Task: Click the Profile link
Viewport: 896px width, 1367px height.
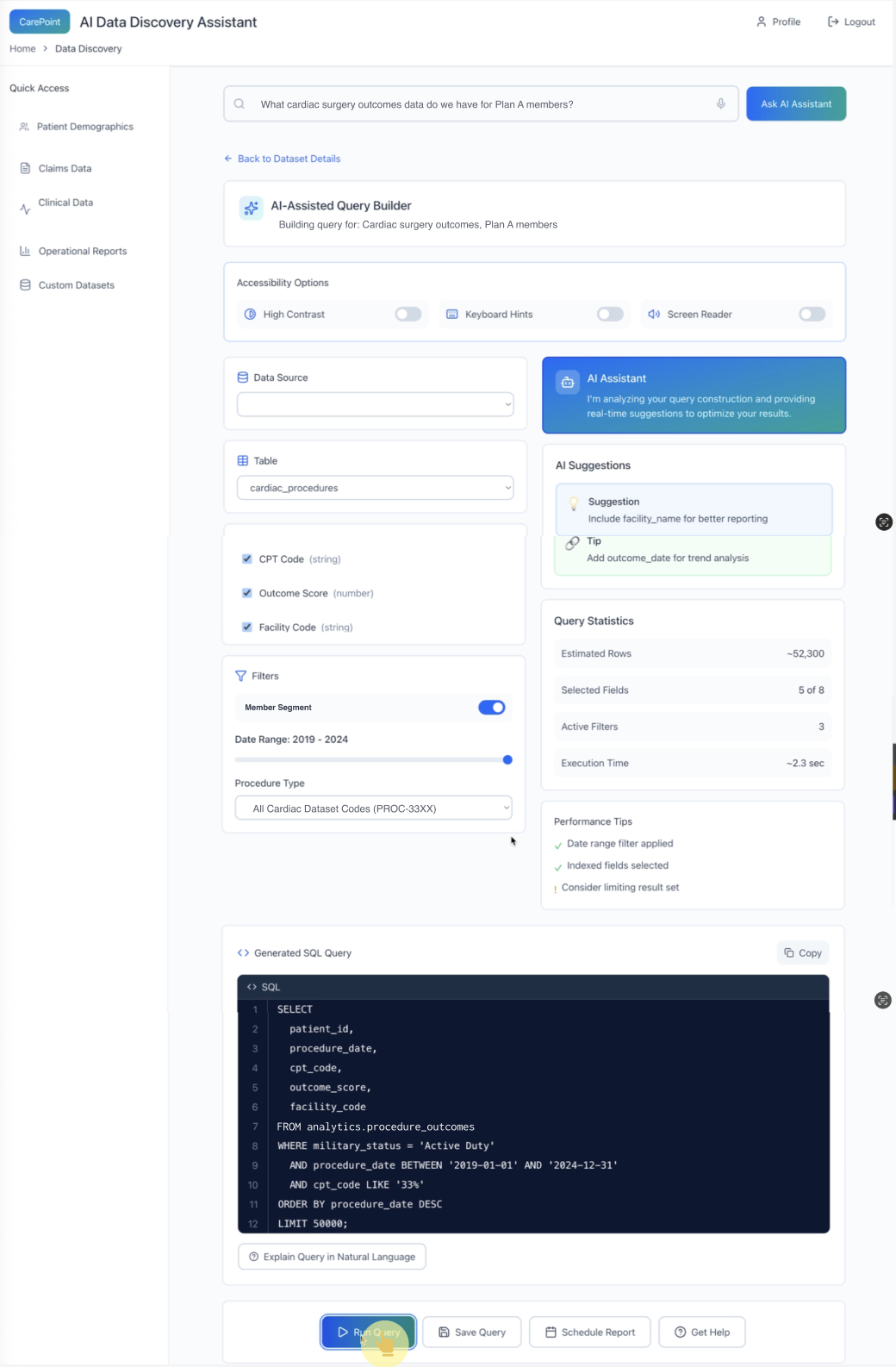Action: click(779, 22)
